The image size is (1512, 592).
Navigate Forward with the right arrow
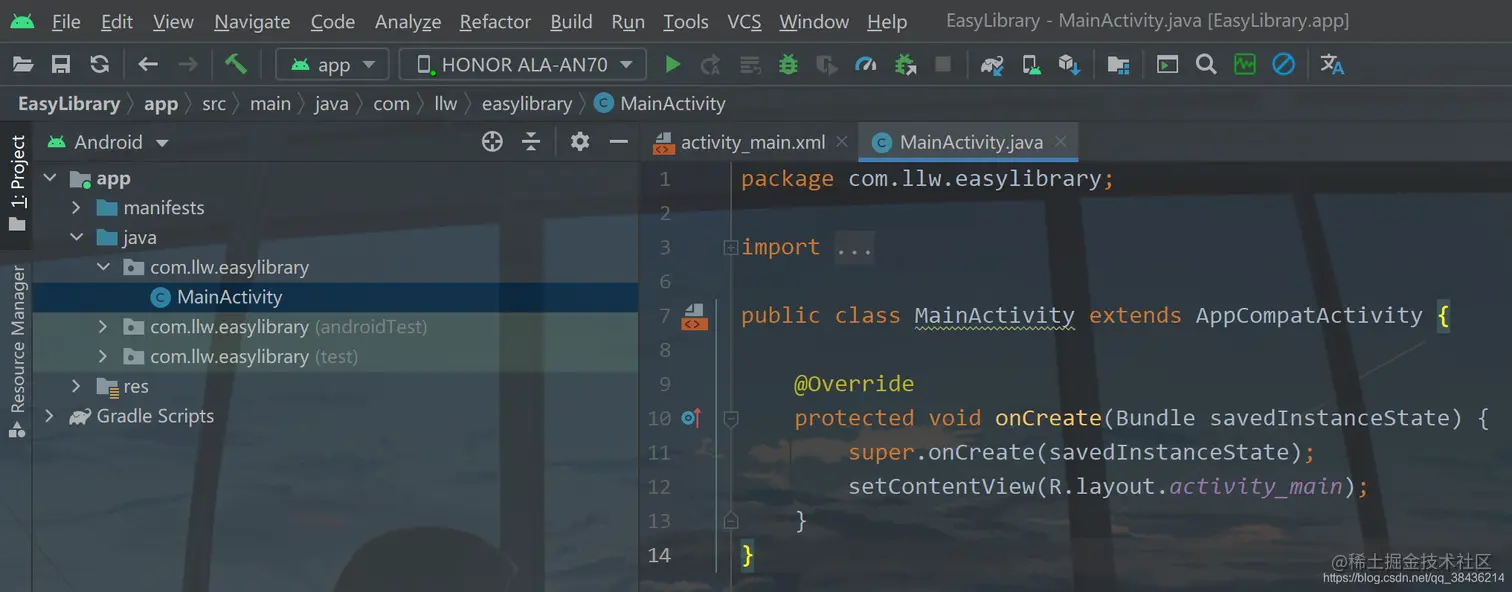187,65
